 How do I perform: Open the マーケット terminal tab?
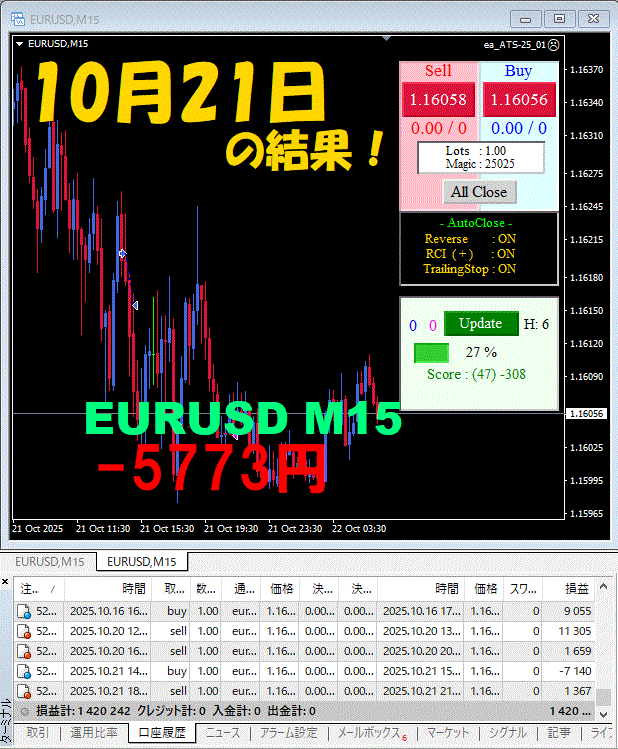click(448, 733)
